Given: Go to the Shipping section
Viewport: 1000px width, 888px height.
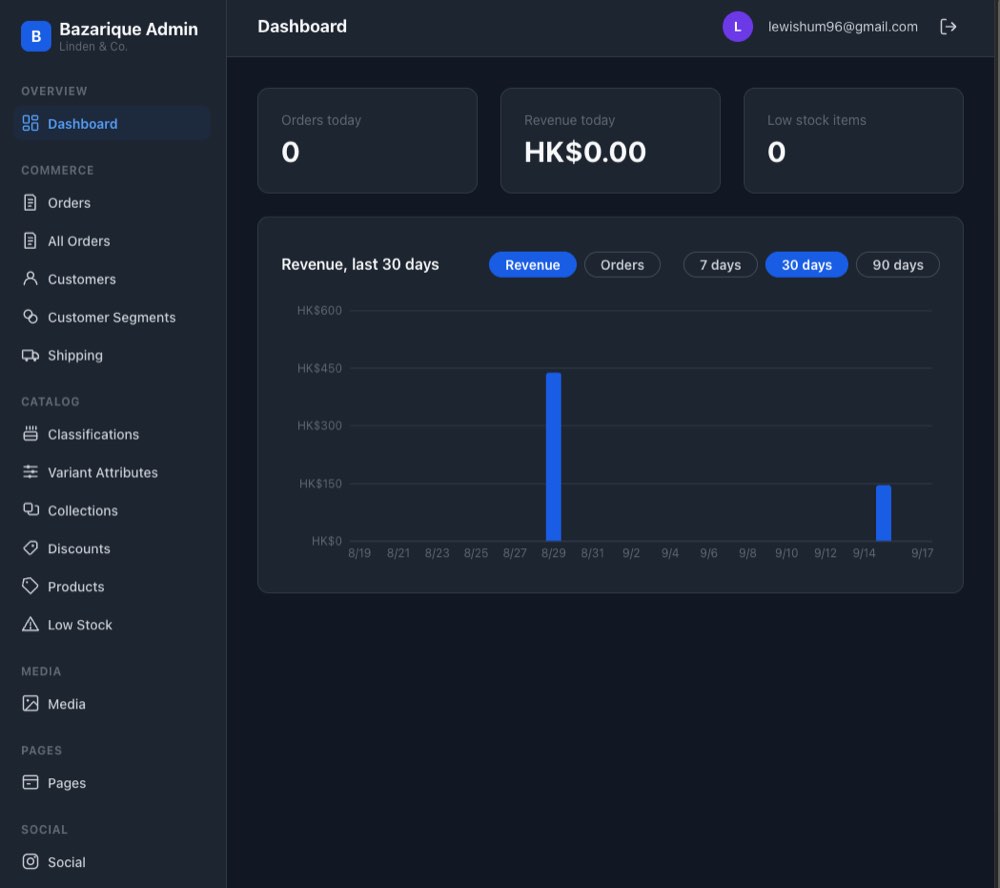Looking at the screenshot, I should tap(112, 355).
